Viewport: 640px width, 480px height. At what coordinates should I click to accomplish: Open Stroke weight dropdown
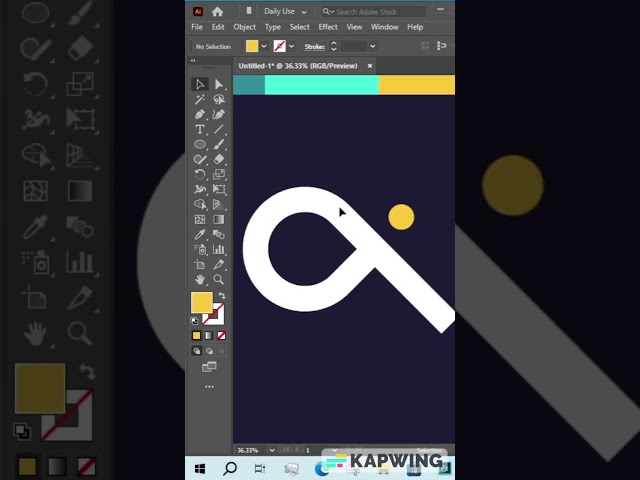(x=372, y=46)
